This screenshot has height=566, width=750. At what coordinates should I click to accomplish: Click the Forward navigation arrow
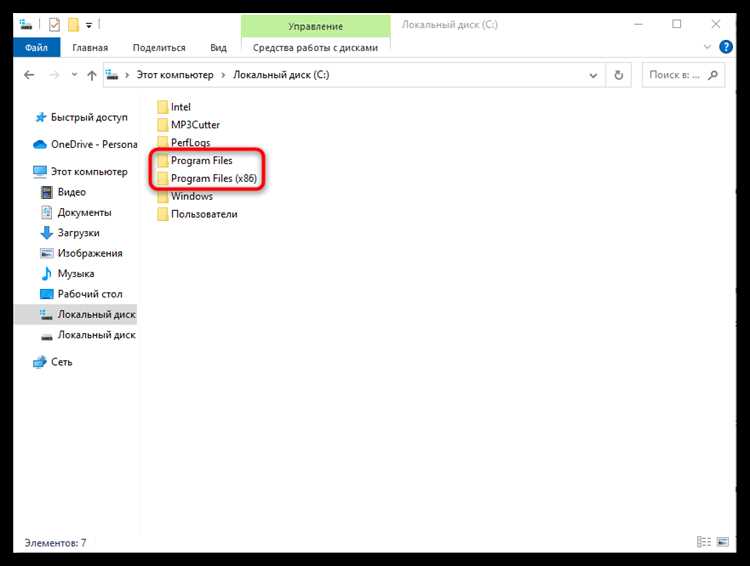(x=54, y=75)
